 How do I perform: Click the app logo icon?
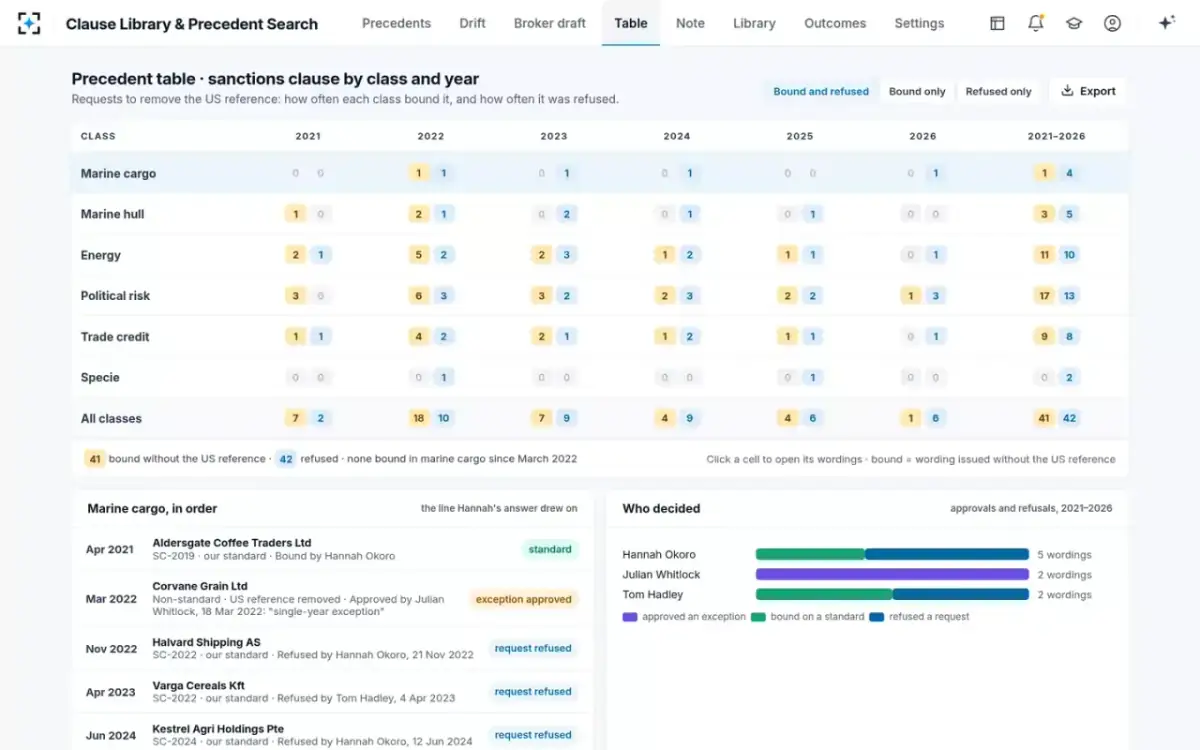click(29, 23)
